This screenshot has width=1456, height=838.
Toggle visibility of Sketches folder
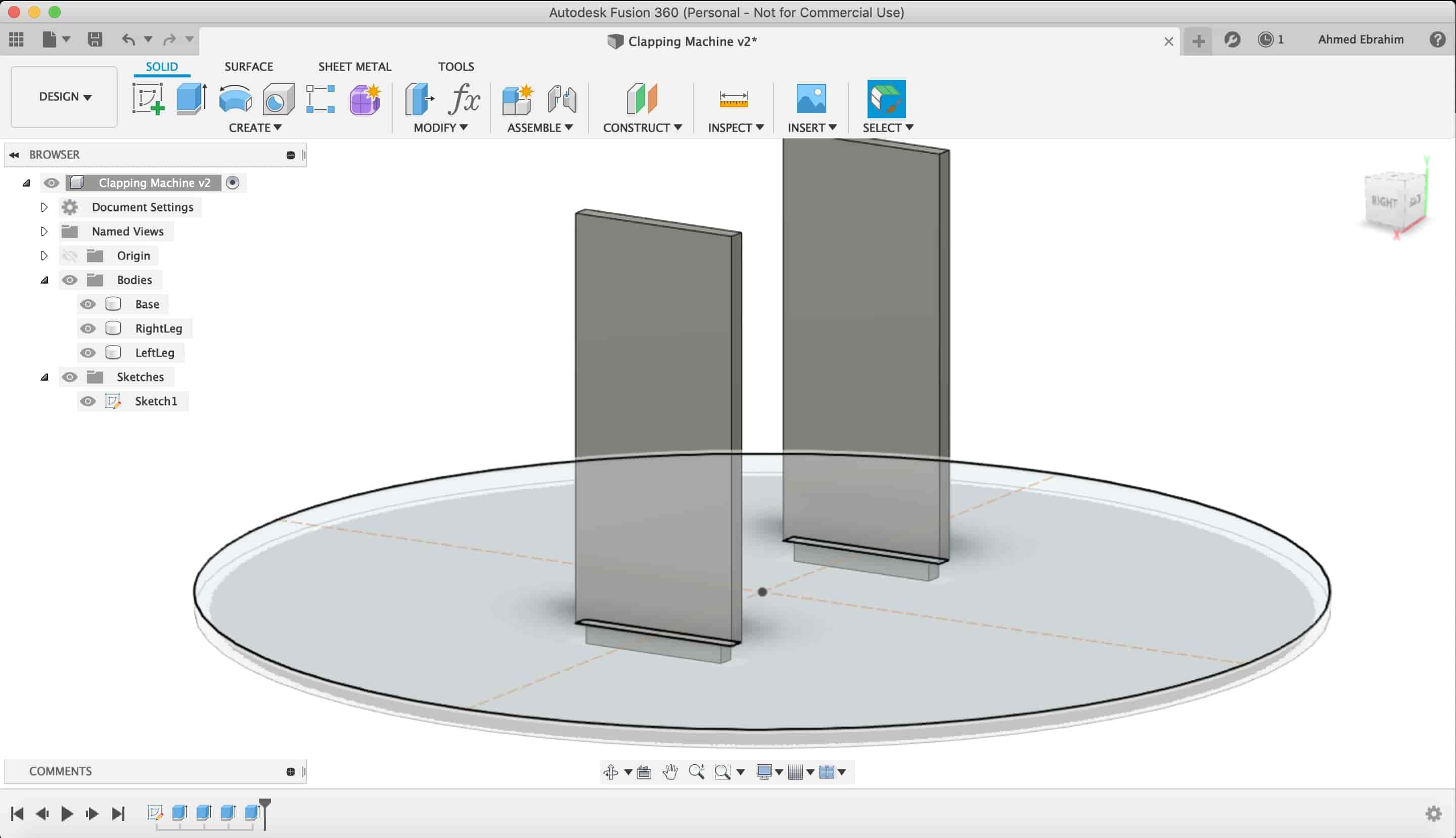[x=70, y=377]
